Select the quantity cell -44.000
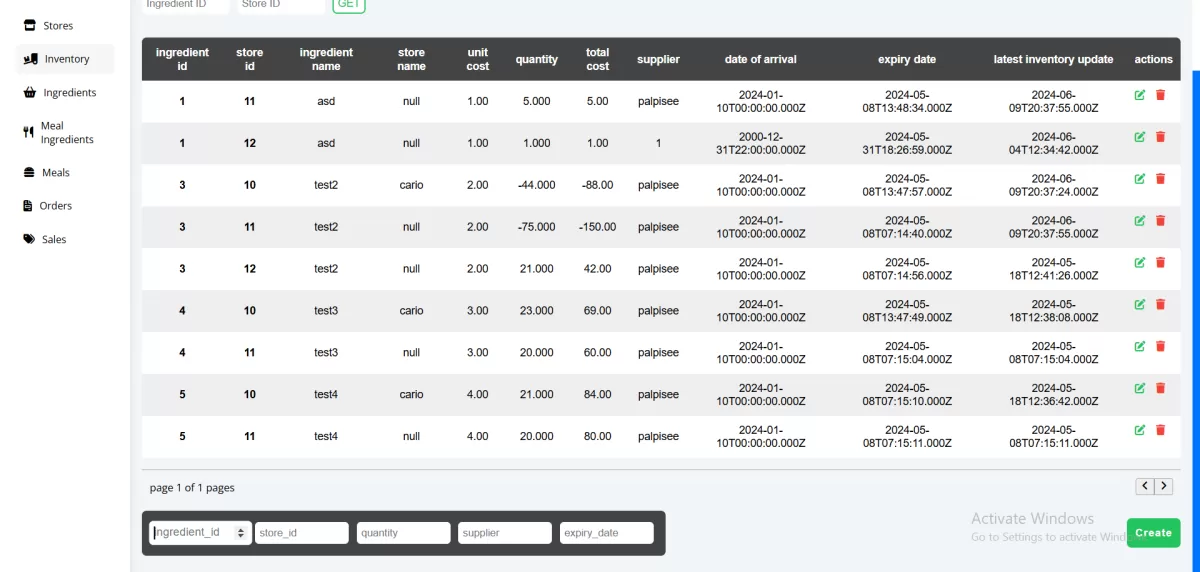The height and width of the screenshot is (572, 1200). click(537, 185)
